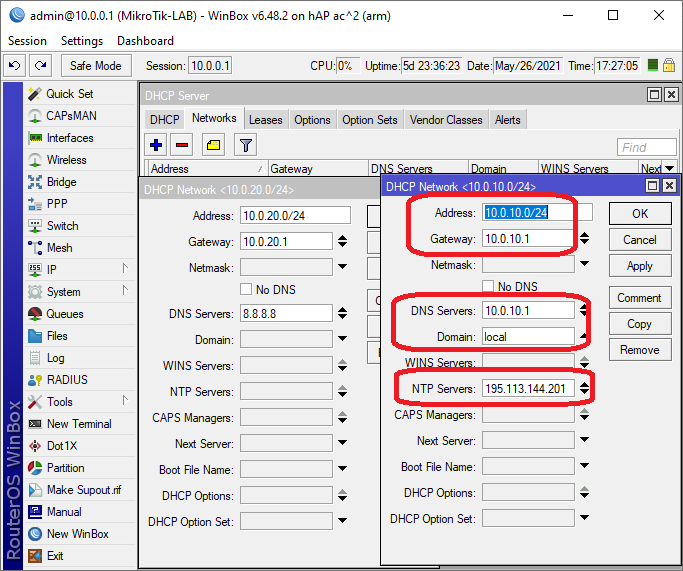Expand IP submenu in sidebar
Screen dimensions: 683x571
(125, 268)
